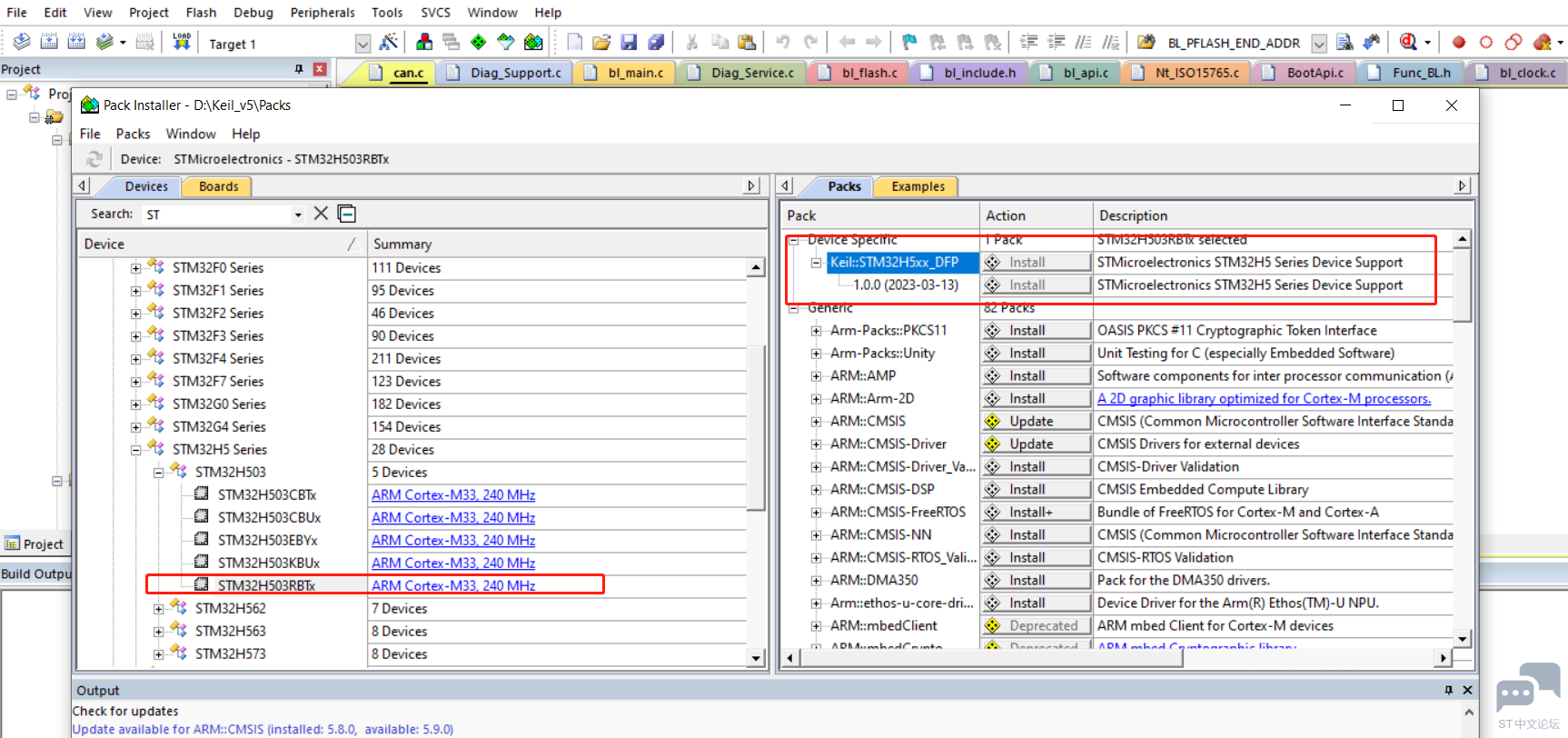Image resolution: width=1568 pixels, height=738 pixels.
Task: Click the Kill all breakpoints icon
Action: point(1542,42)
